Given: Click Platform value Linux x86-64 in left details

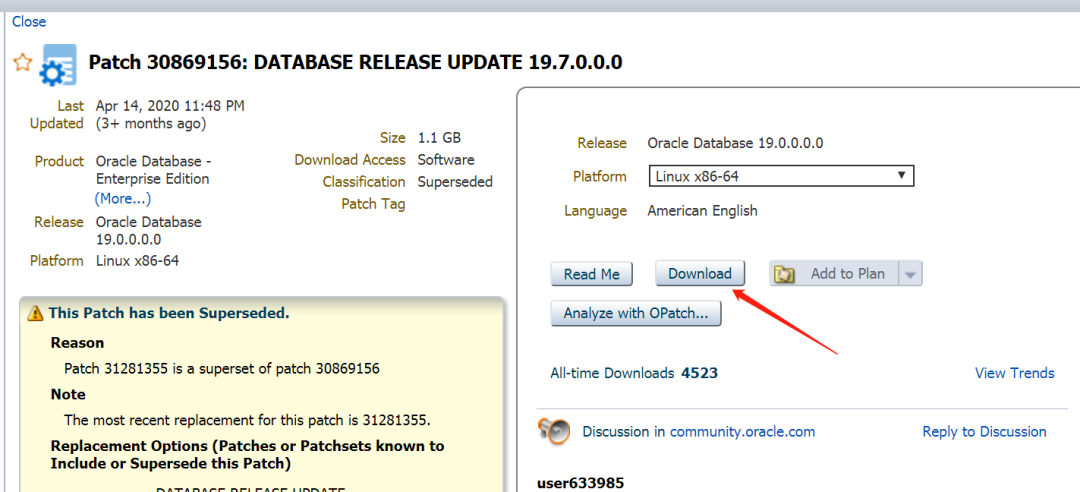Looking at the screenshot, I should click(138, 261).
